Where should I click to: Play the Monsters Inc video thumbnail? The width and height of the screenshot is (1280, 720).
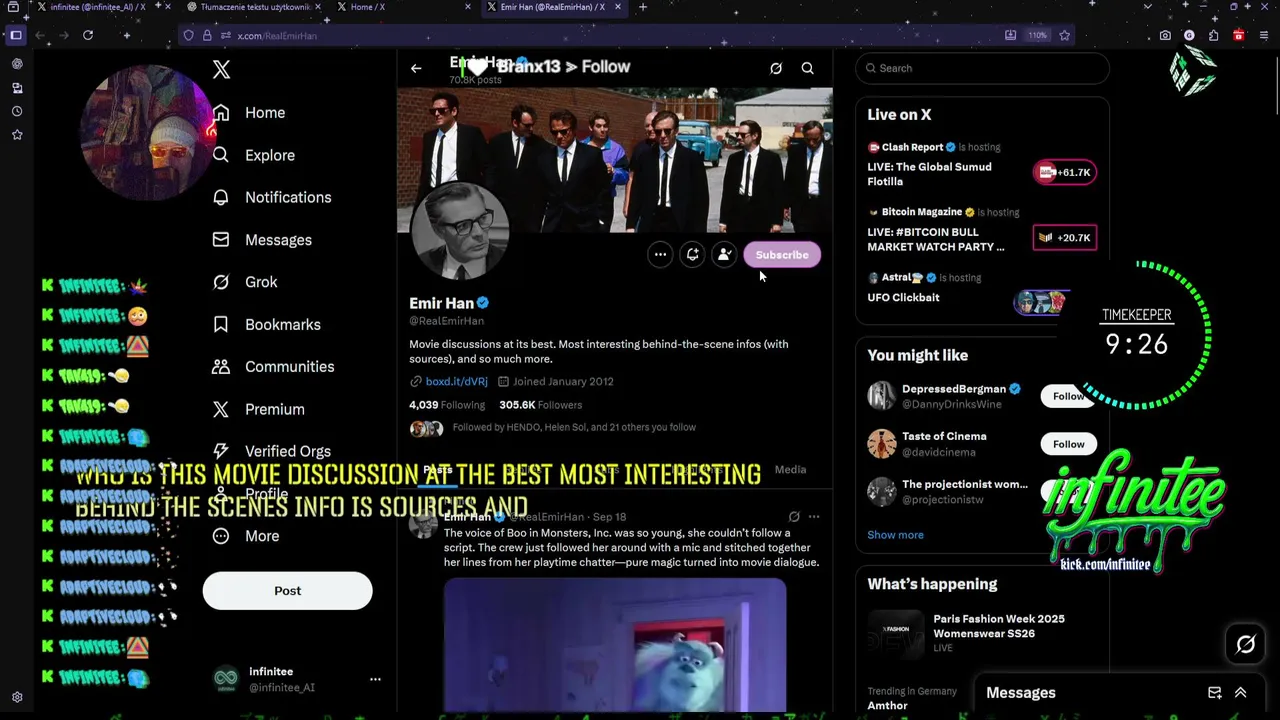click(x=615, y=644)
